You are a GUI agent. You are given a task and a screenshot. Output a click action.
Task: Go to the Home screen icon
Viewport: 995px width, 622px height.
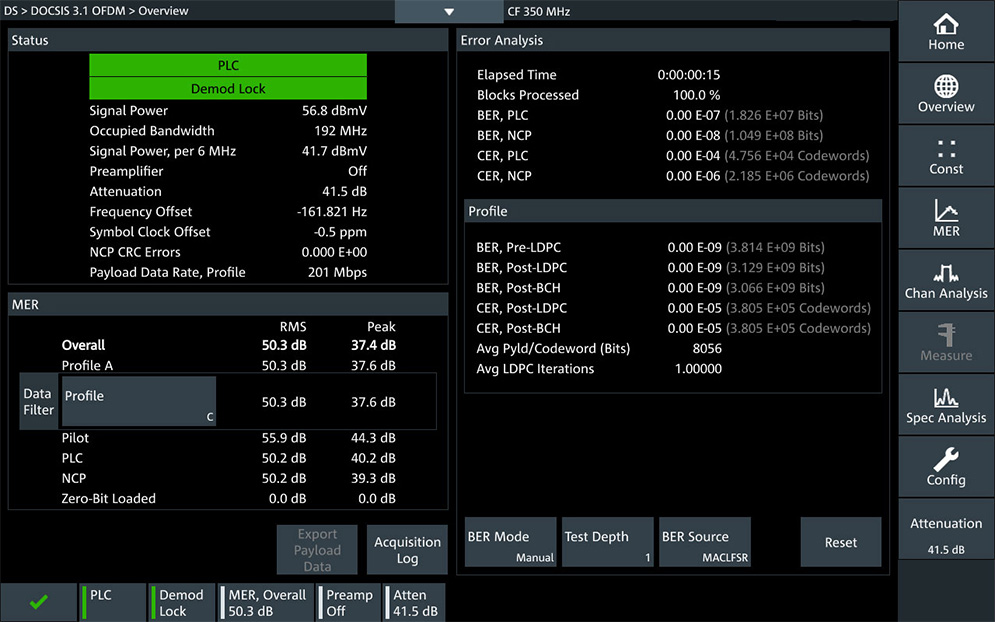(945, 32)
